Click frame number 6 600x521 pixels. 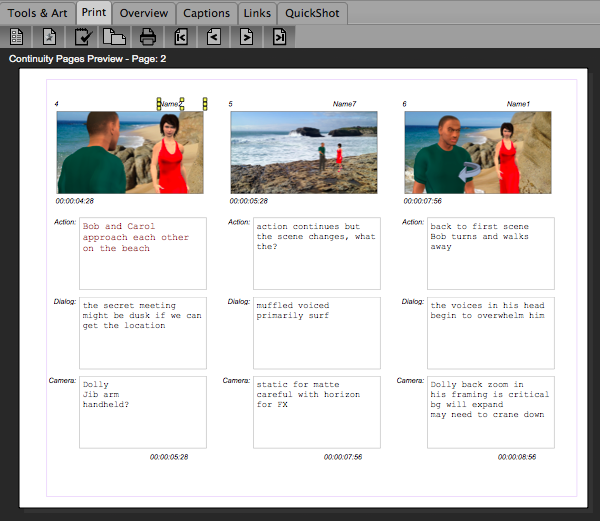(404, 104)
